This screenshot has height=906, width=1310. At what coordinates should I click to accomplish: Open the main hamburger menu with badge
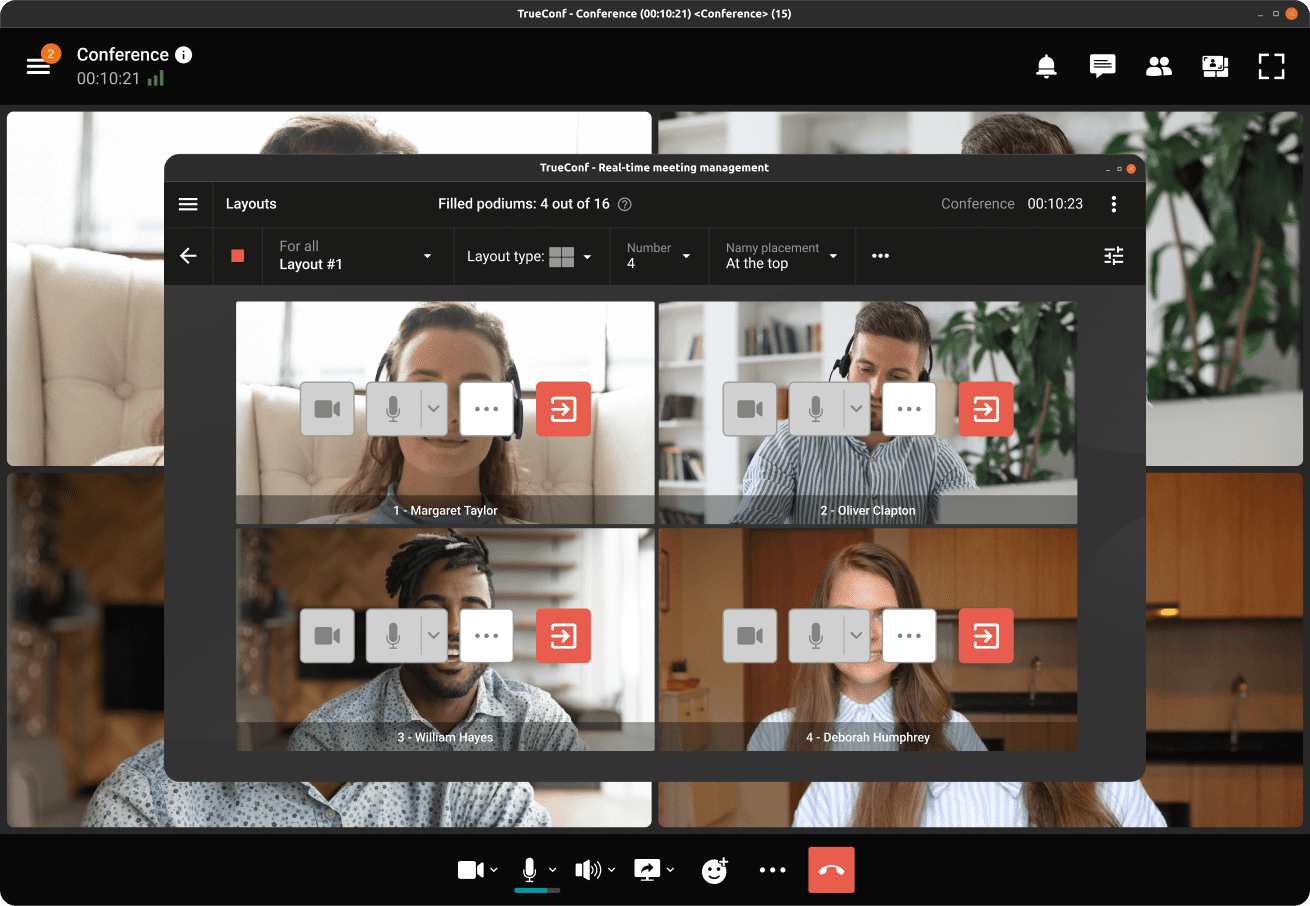[x=38, y=66]
